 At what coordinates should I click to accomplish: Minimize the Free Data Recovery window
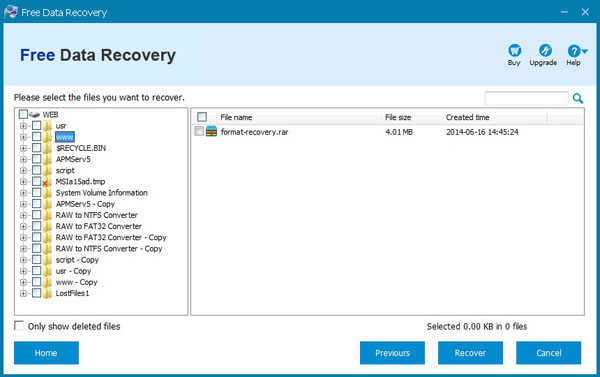click(x=564, y=12)
